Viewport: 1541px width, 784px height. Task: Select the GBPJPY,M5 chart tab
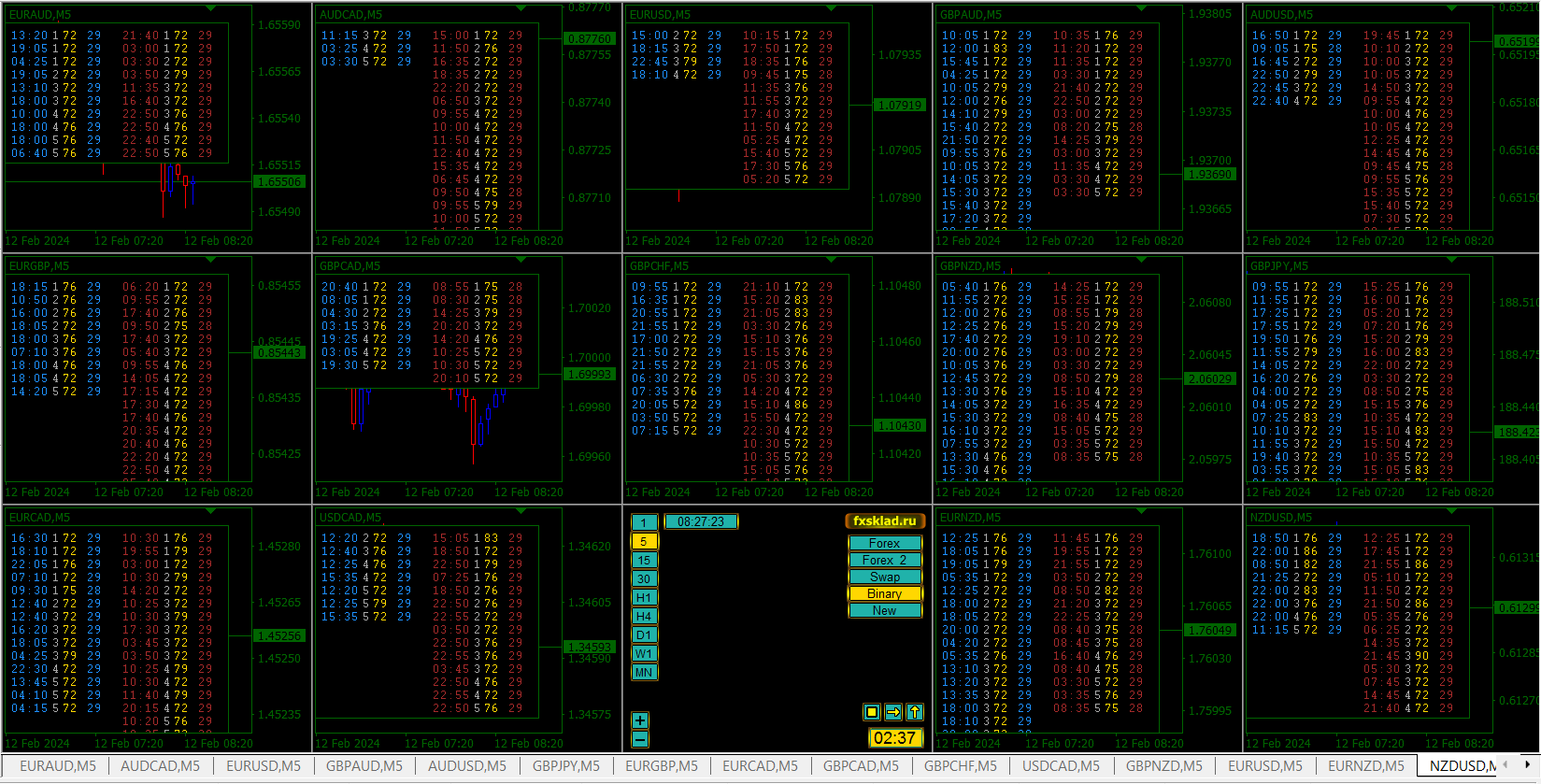point(566,766)
